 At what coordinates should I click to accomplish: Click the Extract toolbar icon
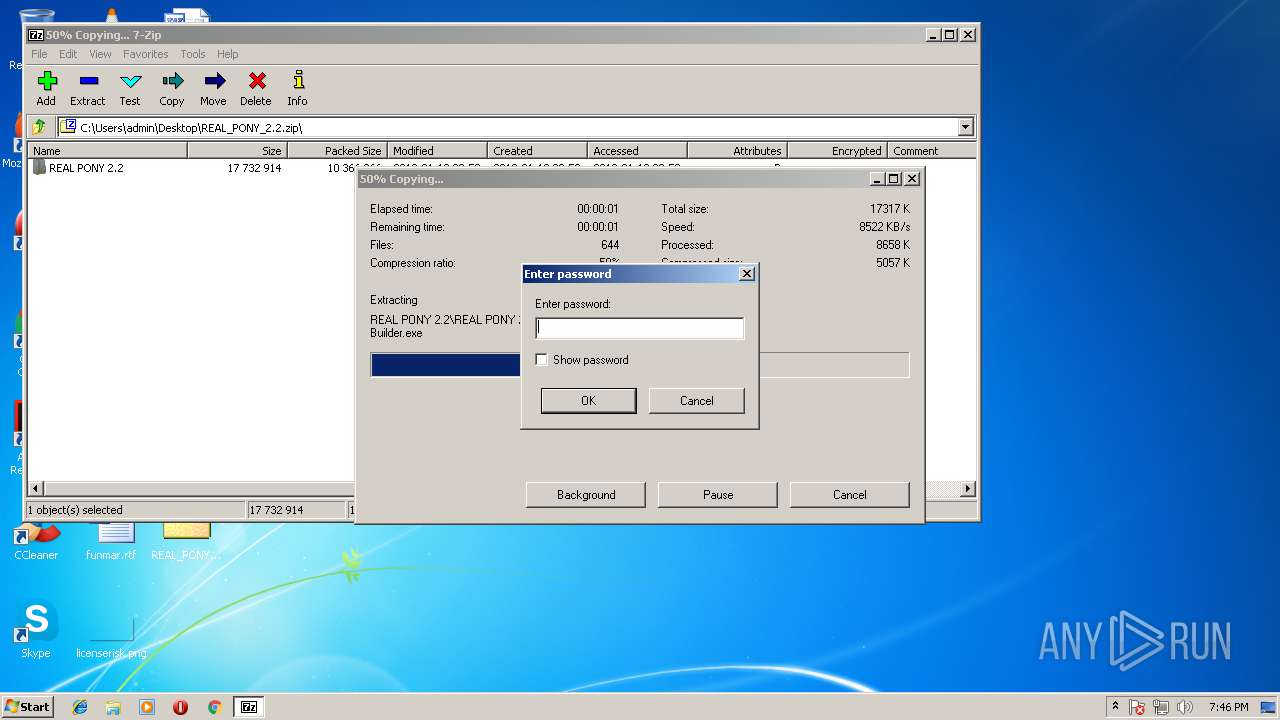(x=88, y=88)
